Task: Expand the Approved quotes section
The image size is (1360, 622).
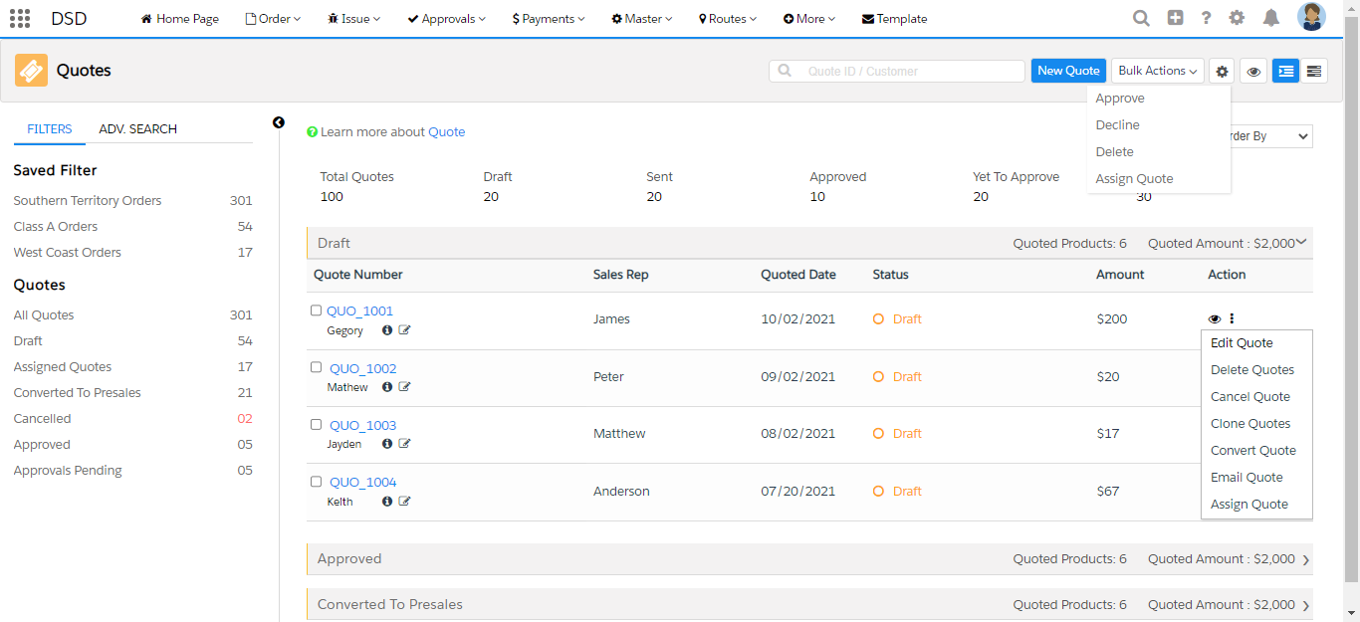Action: tap(1306, 560)
